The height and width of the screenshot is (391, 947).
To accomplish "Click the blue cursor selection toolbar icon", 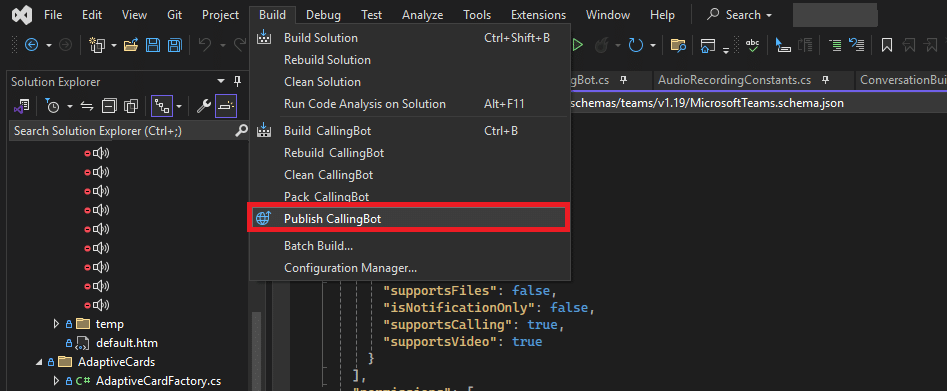I will tap(783, 45).
